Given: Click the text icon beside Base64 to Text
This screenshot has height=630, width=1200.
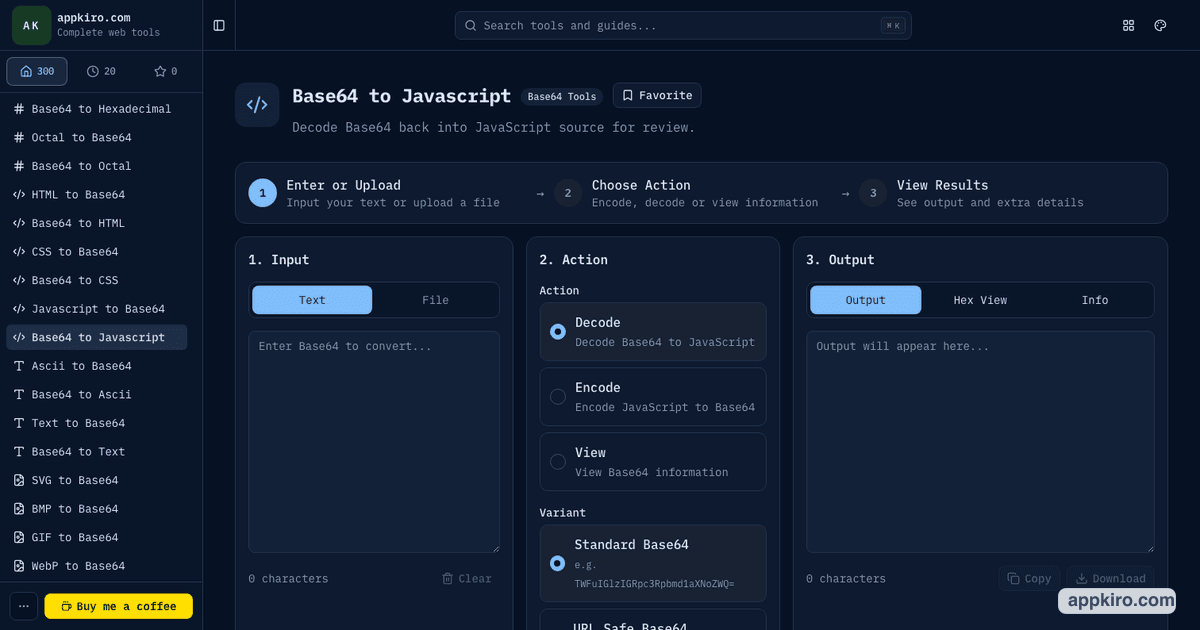Looking at the screenshot, I should [x=19, y=452].
